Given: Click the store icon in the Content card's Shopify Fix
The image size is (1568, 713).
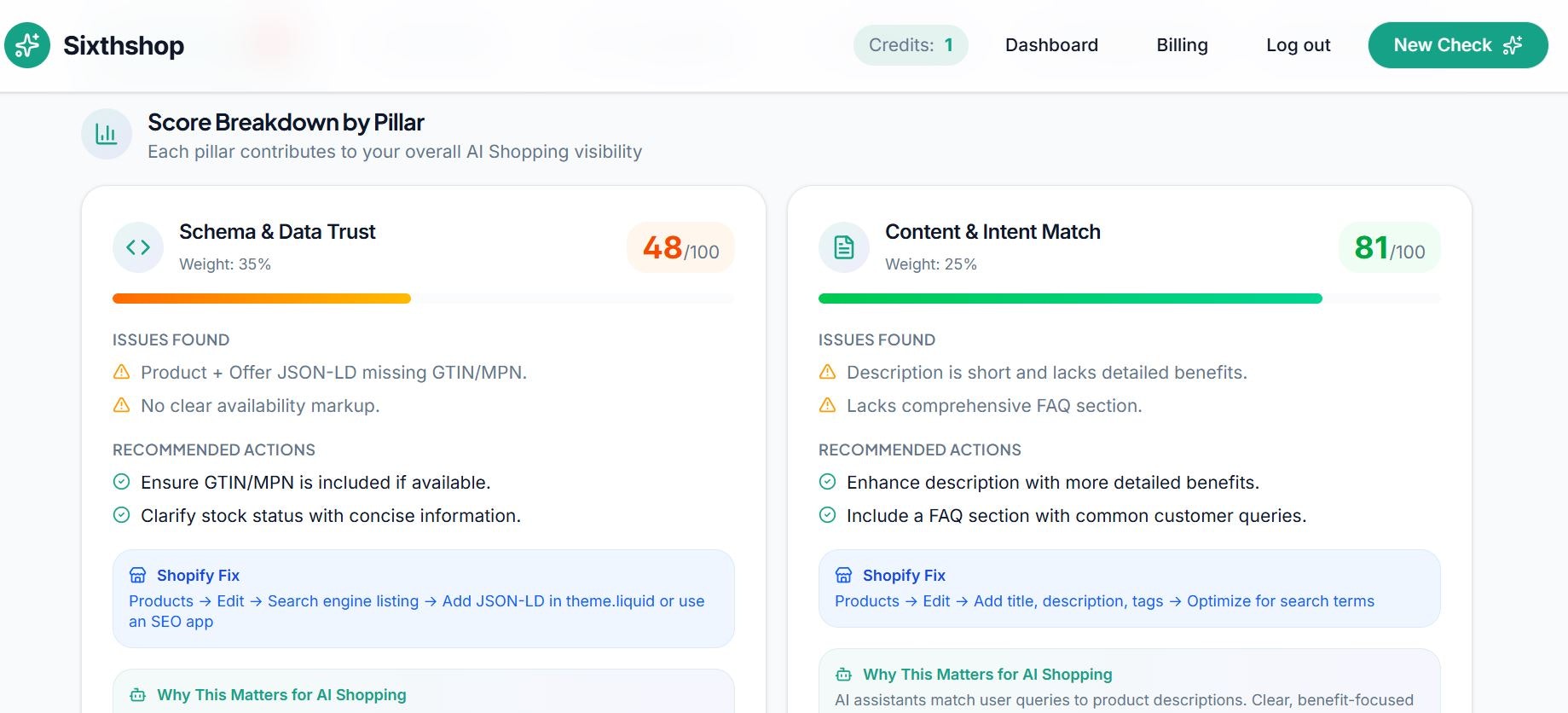Looking at the screenshot, I should (x=843, y=575).
